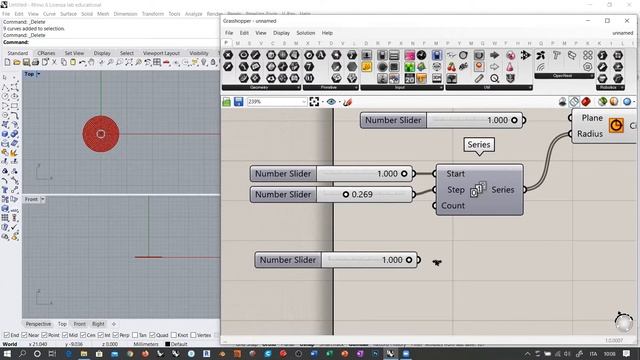Screen dimensions: 640x360
Task: Click the clock icon in Grasshopper Input panel
Action: pos(422,55)
